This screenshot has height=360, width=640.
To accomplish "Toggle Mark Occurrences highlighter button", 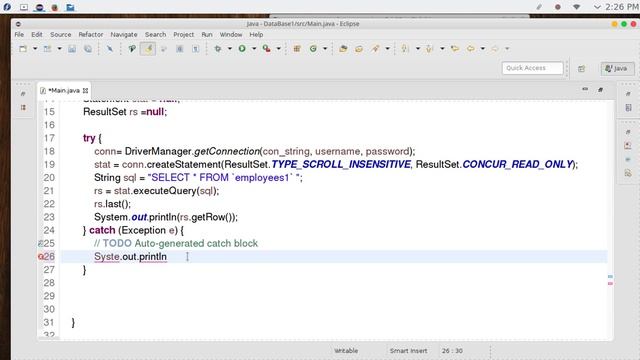I will pos(148,49).
